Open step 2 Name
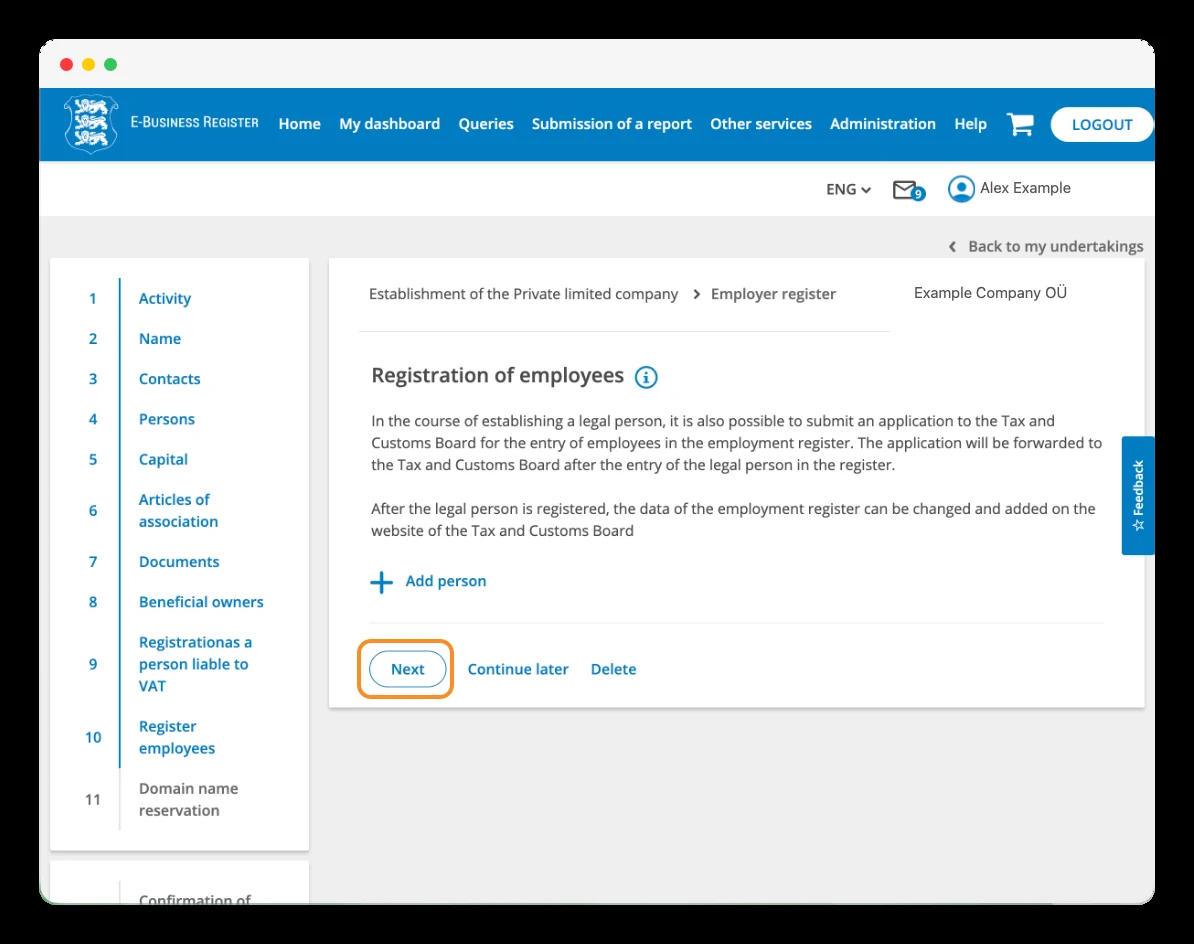Image resolution: width=1194 pixels, height=944 pixels. pos(160,339)
